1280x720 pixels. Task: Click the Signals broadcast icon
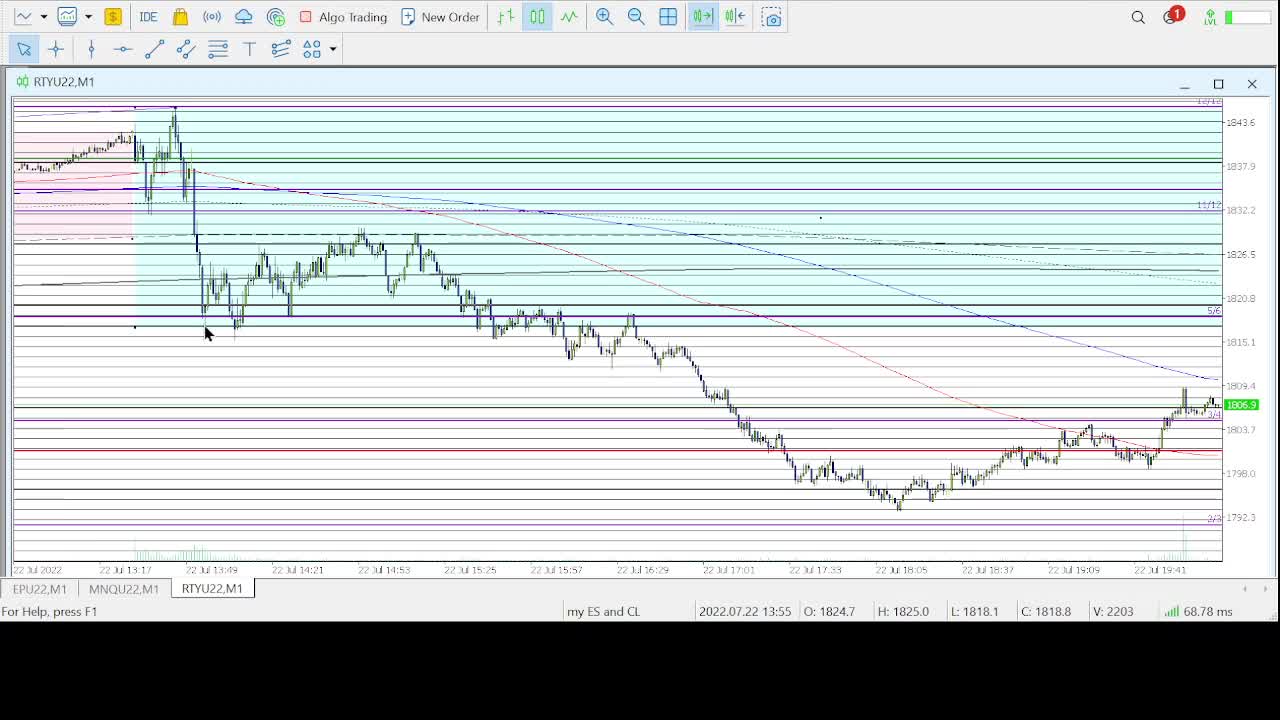coord(212,17)
